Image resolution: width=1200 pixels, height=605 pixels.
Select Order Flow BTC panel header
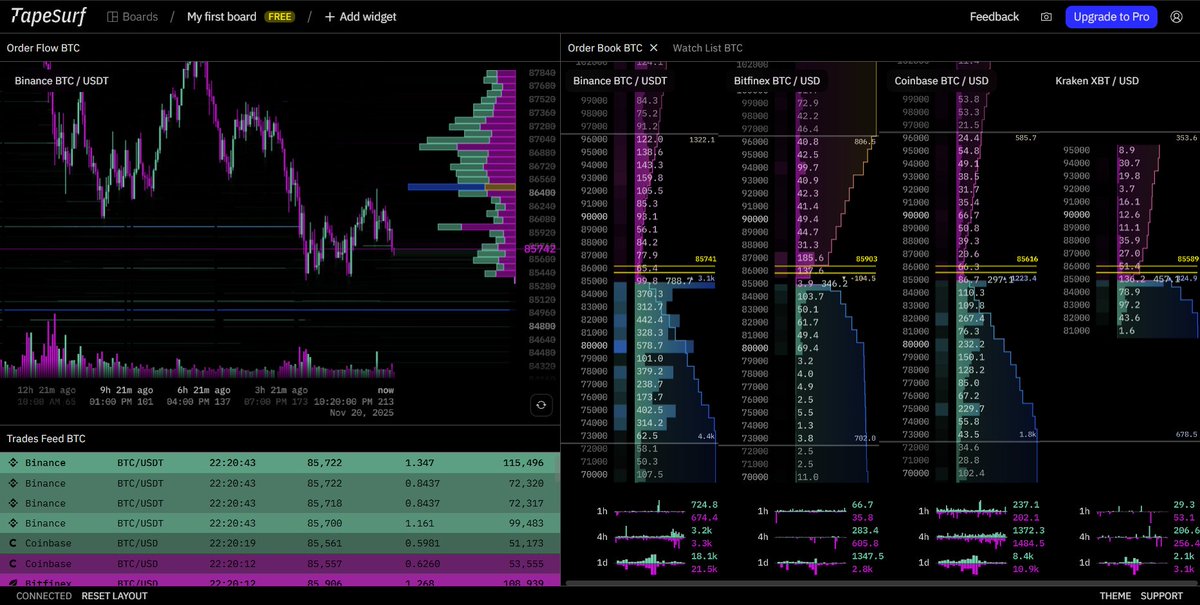[43, 47]
